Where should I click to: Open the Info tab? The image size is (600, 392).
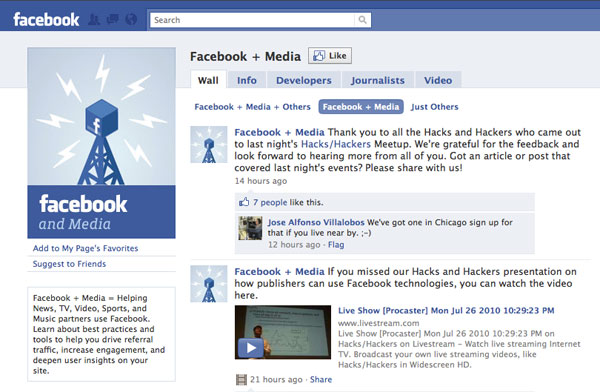pos(247,80)
